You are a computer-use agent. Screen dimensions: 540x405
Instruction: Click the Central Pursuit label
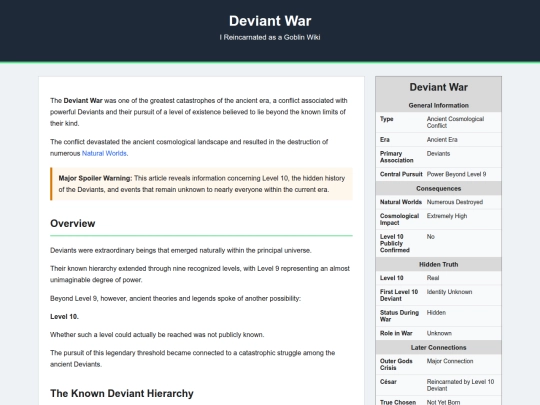(x=401, y=174)
